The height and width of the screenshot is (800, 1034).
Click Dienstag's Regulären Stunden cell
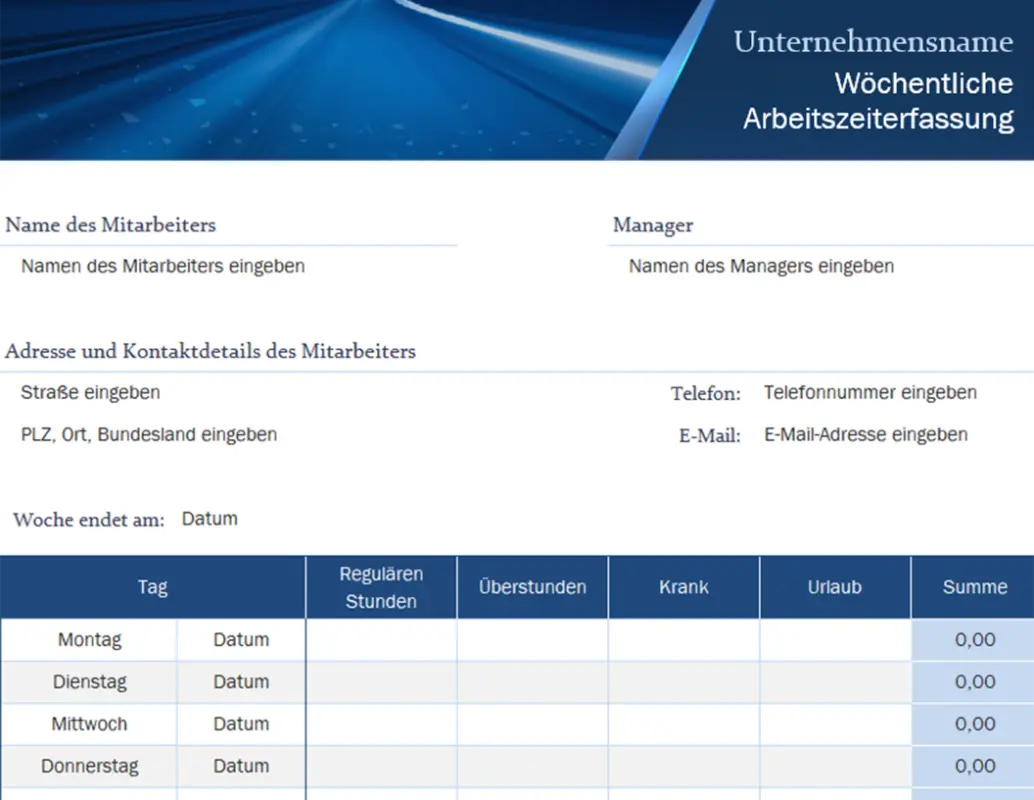381,682
